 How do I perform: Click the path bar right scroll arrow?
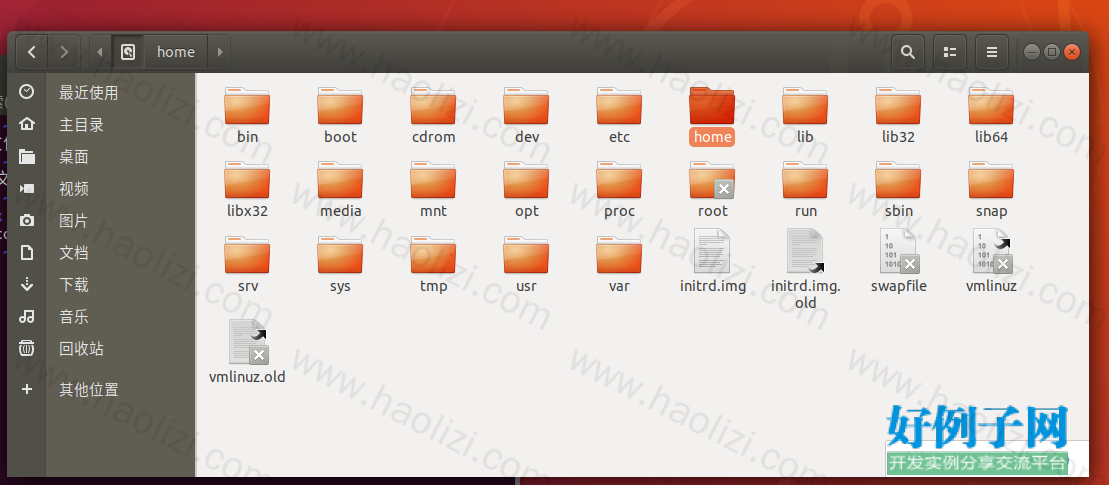pyautogui.click(x=220, y=52)
